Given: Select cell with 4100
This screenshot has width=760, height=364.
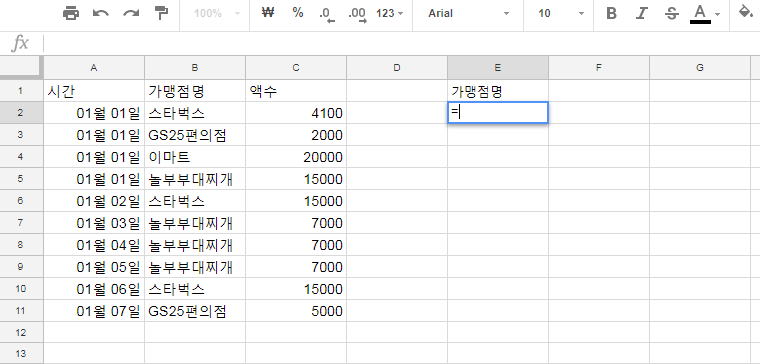Looking at the screenshot, I should [x=296, y=113].
